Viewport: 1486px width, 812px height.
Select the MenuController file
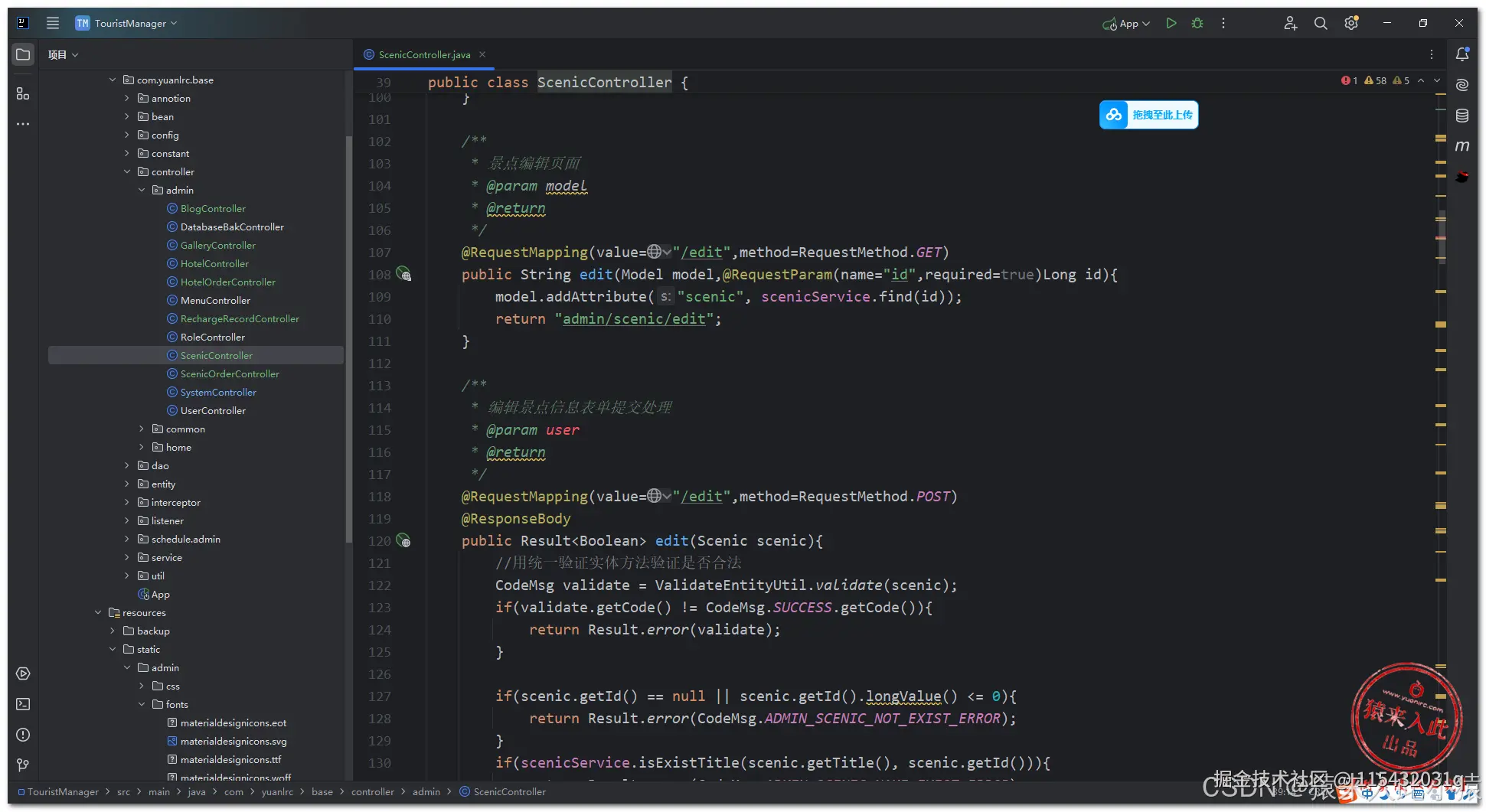(x=215, y=300)
